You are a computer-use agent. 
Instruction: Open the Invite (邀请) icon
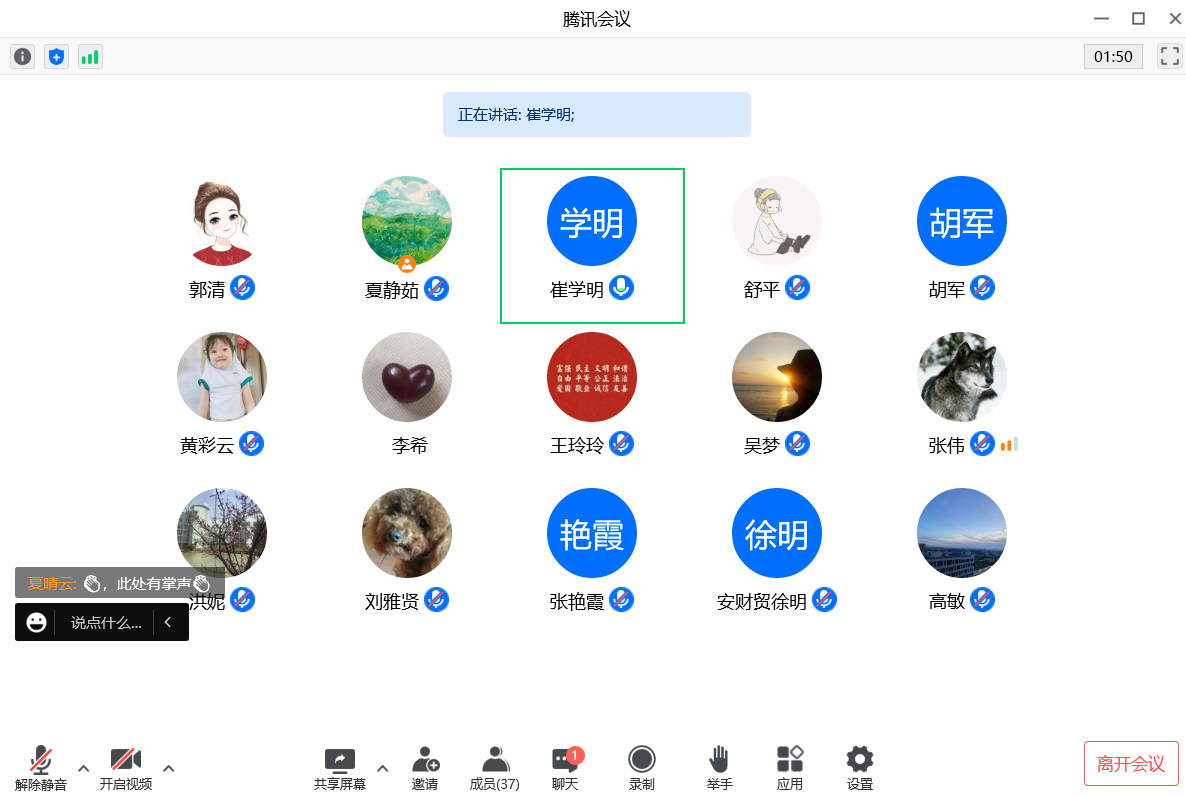[x=425, y=767]
